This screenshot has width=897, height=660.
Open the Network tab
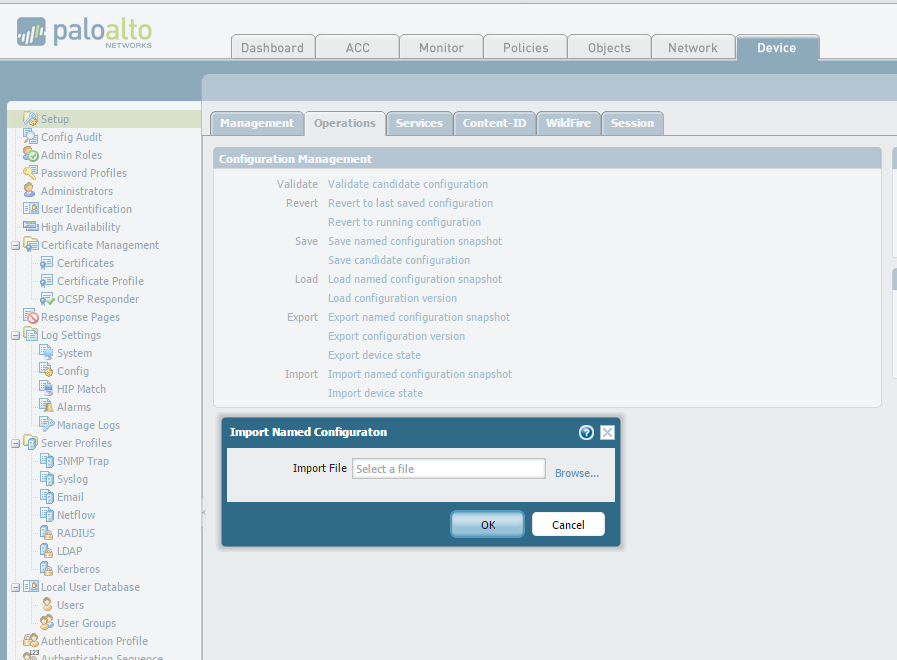[x=693, y=47]
